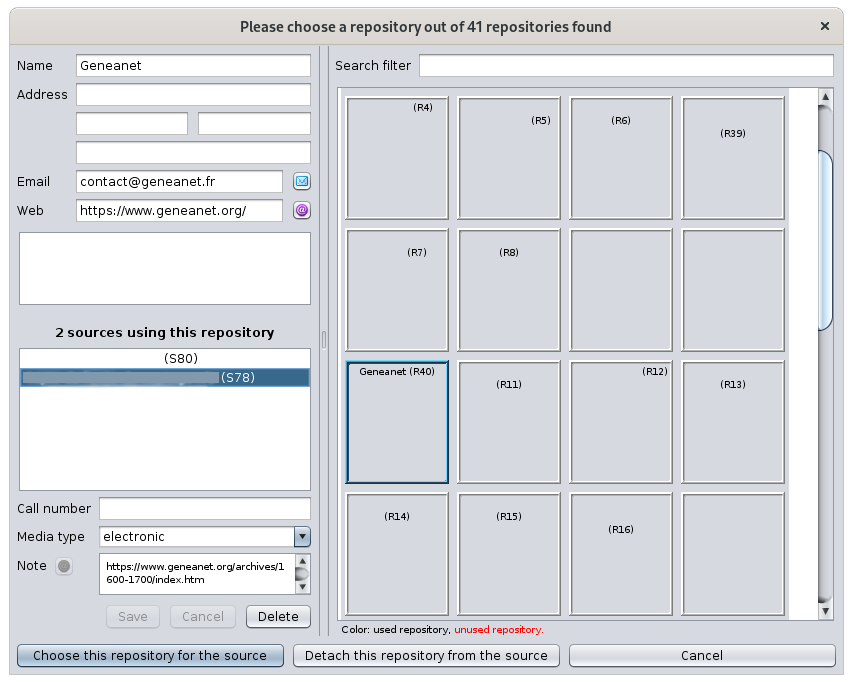This screenshot has width=853, height=684.
Task: Select the Geneanet (R40) repository tile
Action: tap(397, 422)
